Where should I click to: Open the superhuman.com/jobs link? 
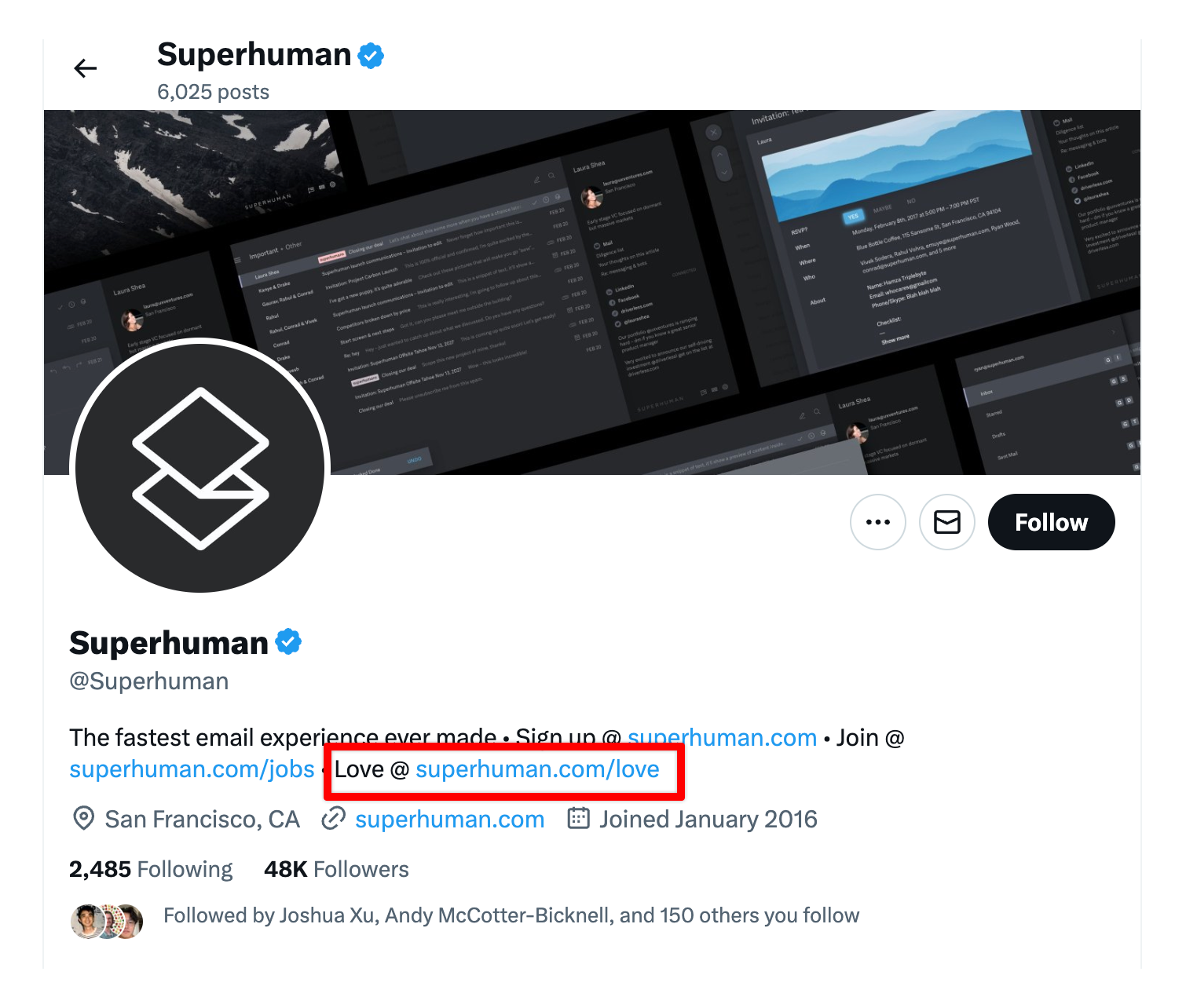coord(192,769)
